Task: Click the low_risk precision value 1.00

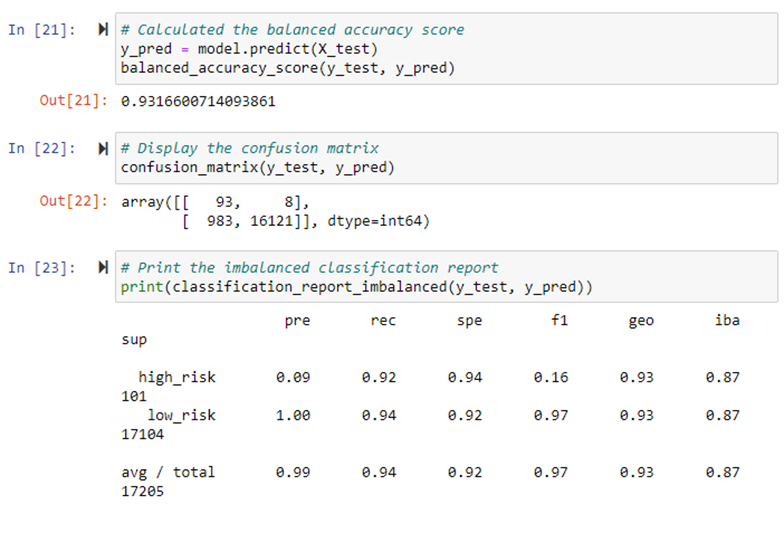Action: (293, 416)
